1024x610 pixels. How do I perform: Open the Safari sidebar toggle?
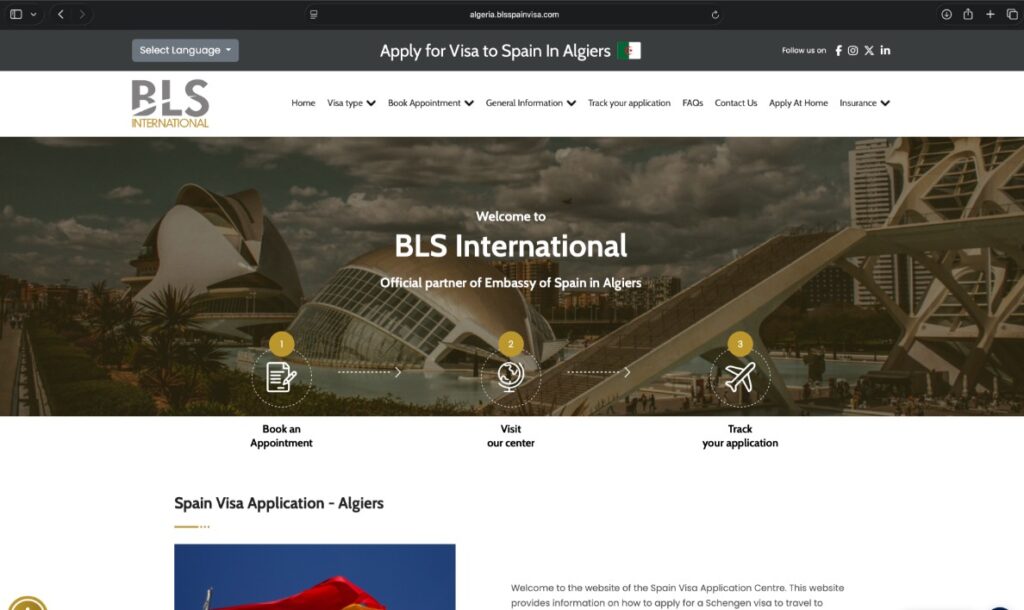[16, 14]
